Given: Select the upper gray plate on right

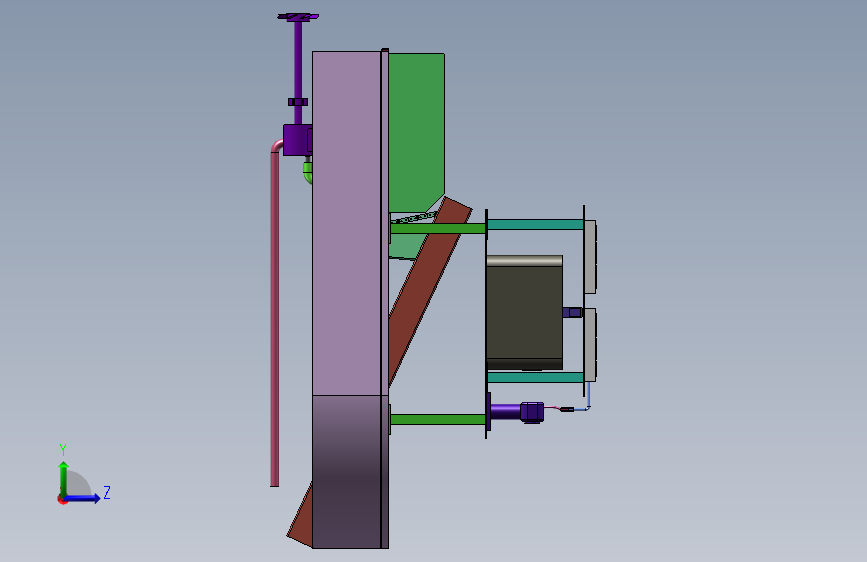Looking at the screenshot, I should click(590, 257).
